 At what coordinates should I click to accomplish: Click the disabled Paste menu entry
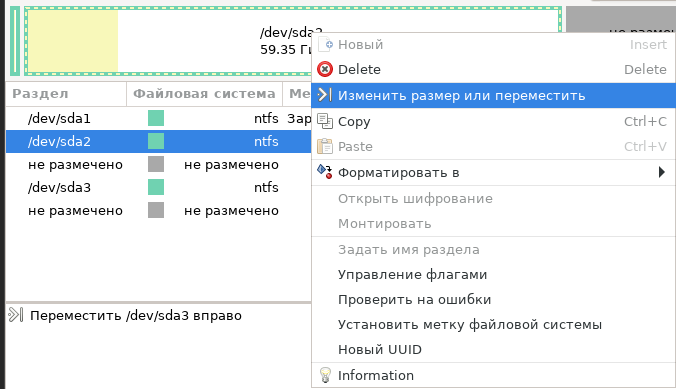click(x=493, y=147)
